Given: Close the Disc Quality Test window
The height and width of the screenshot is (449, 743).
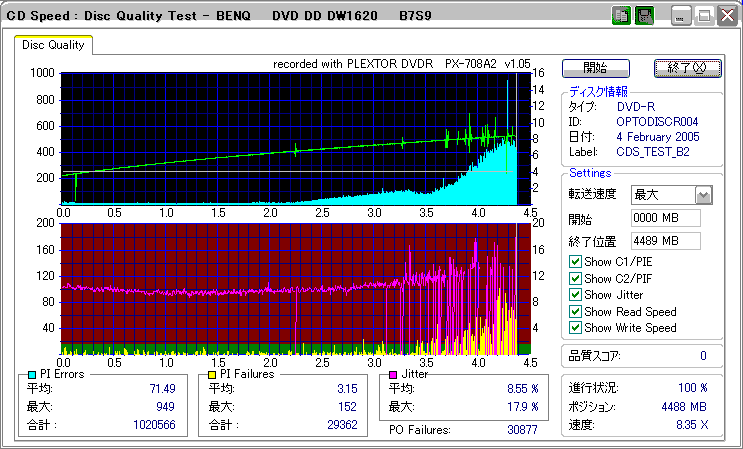Looking at the screenshot, I should [x=725, y=16].
